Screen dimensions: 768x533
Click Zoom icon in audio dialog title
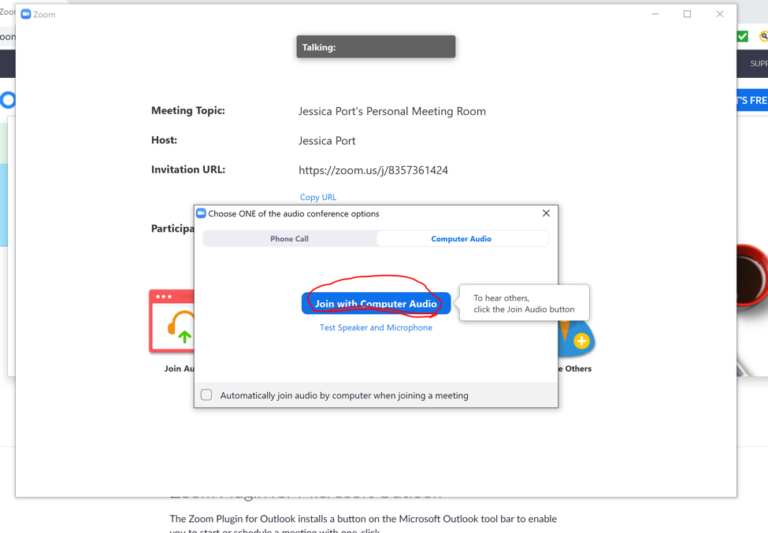click(201, 214)
